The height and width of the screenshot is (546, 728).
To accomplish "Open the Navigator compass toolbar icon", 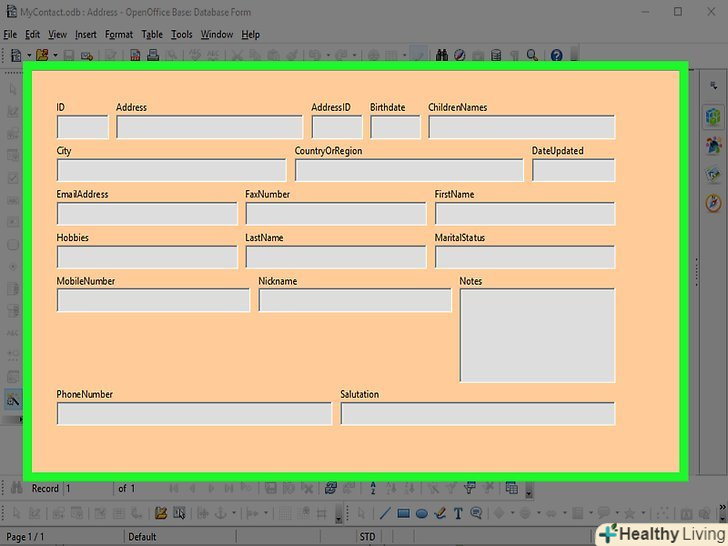I will (x=460, y=55).
